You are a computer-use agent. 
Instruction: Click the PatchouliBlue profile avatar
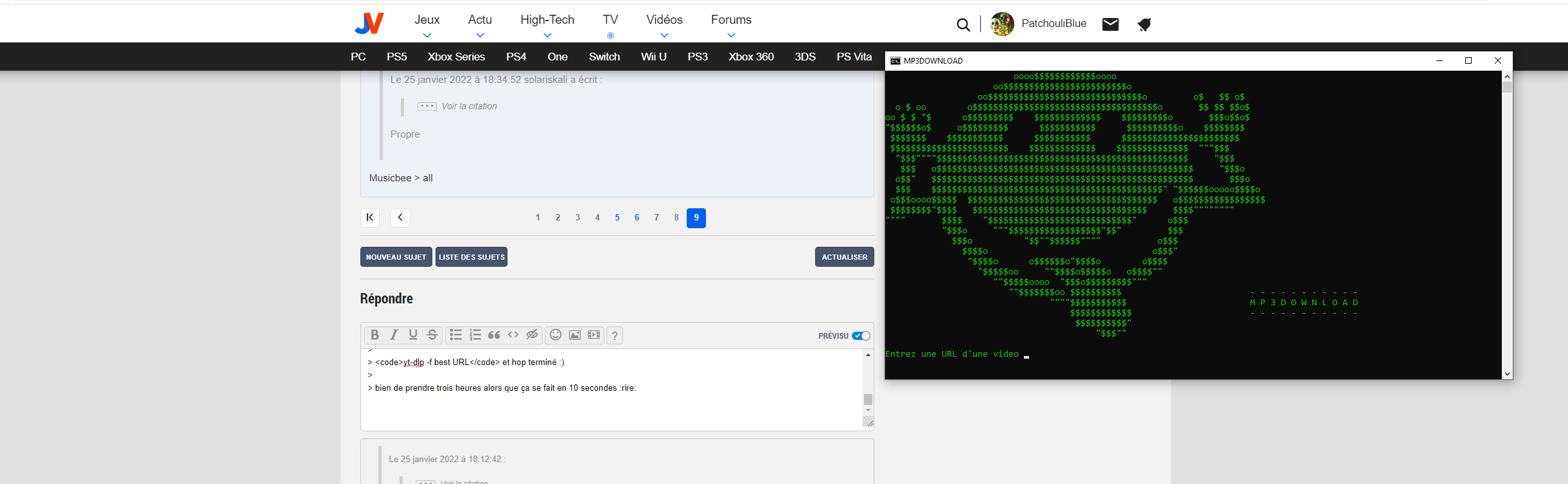tap(1002, 24)
